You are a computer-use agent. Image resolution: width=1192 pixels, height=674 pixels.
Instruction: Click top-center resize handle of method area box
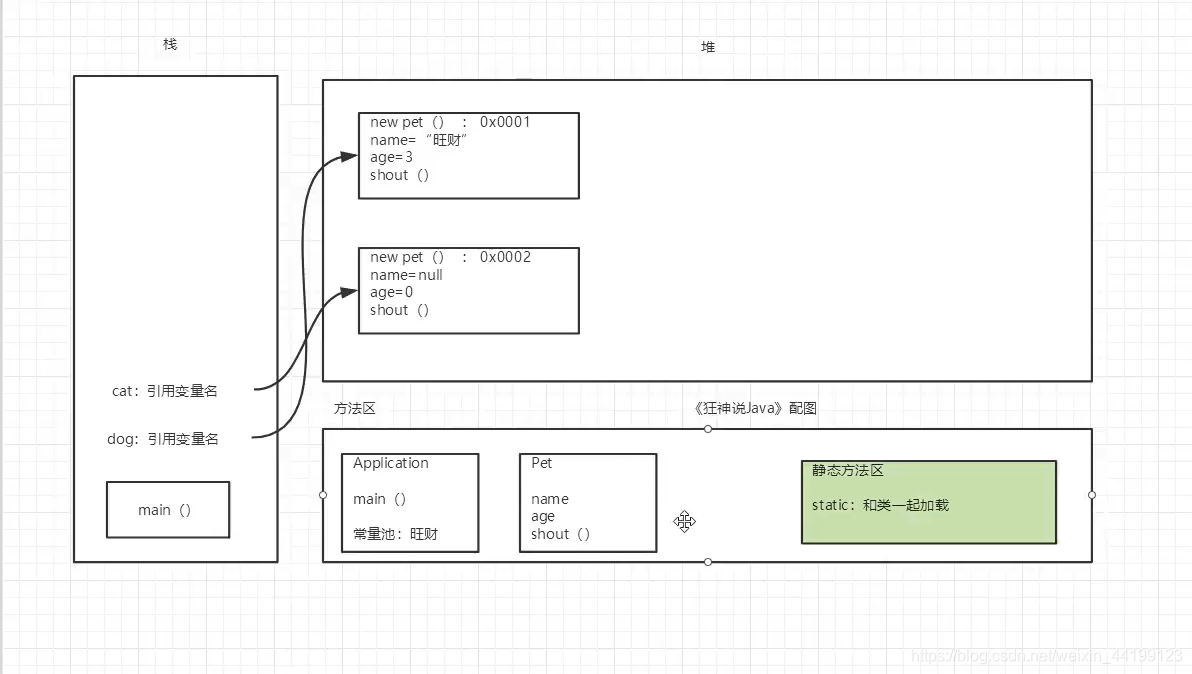(708, 429)
